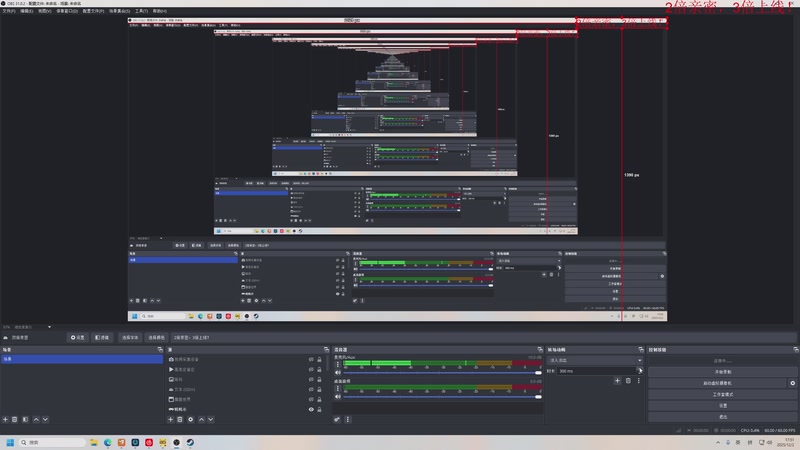Open Filters button in source toolbar
This screenshot has height=450, width=800.
point(102,337)
